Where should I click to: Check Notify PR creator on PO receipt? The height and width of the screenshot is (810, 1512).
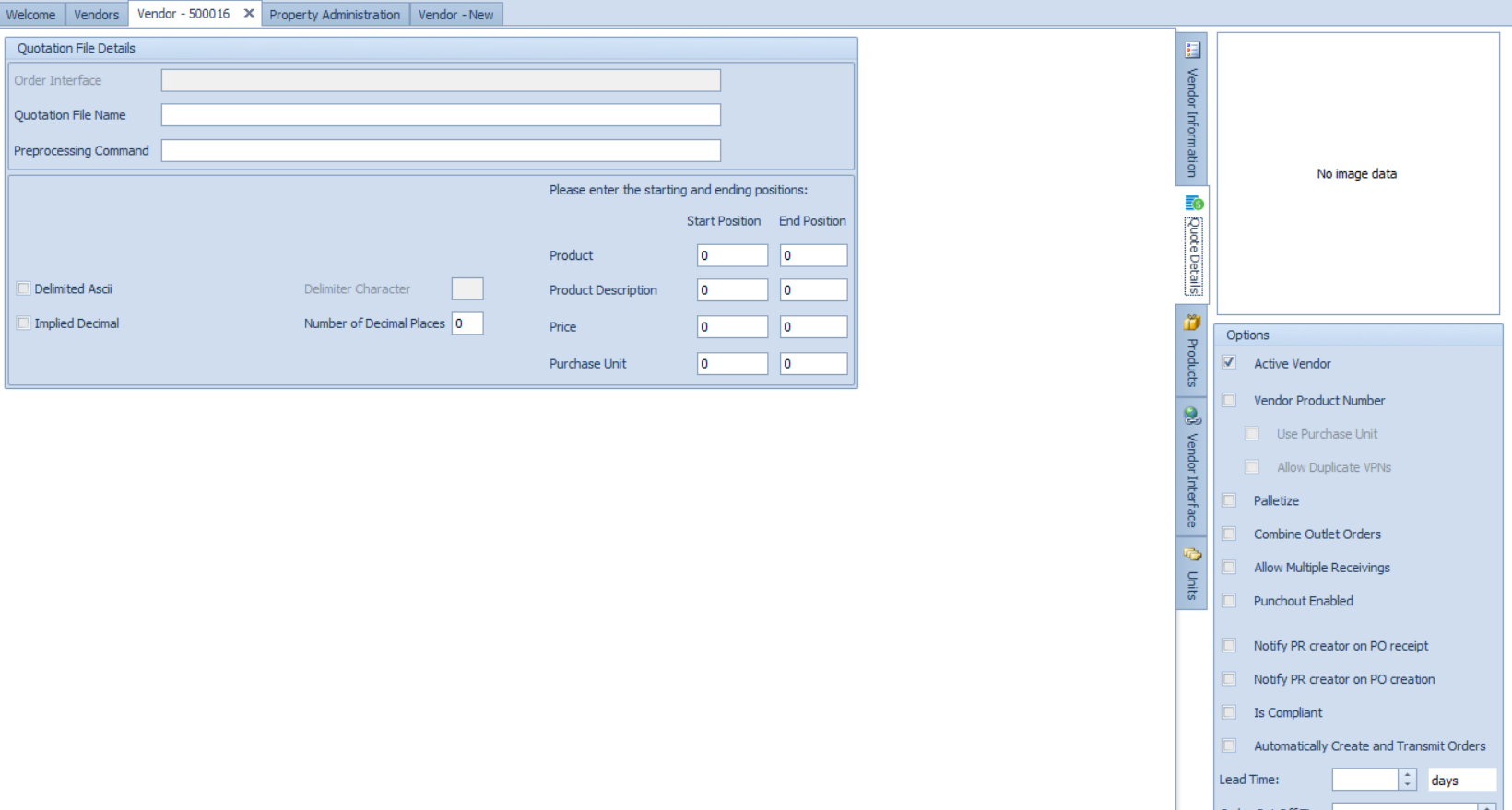click(1229, 646)
